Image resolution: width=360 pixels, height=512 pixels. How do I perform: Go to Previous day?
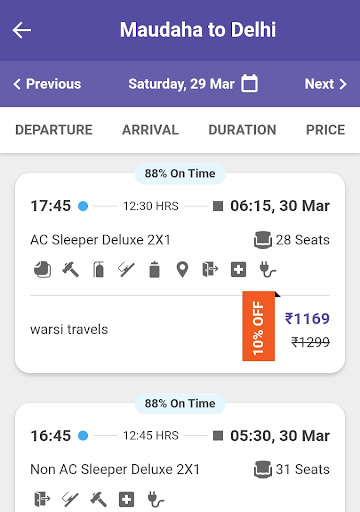tap(47, 84)
